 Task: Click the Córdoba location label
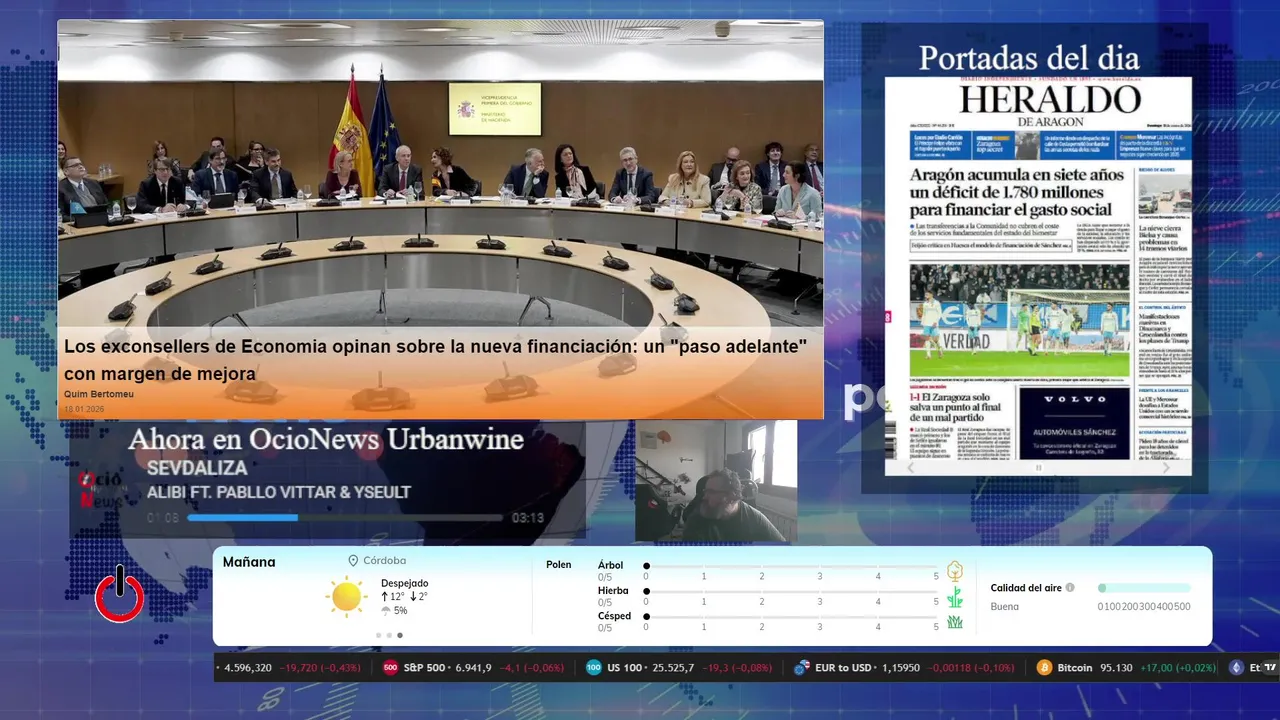click(384, 561)
